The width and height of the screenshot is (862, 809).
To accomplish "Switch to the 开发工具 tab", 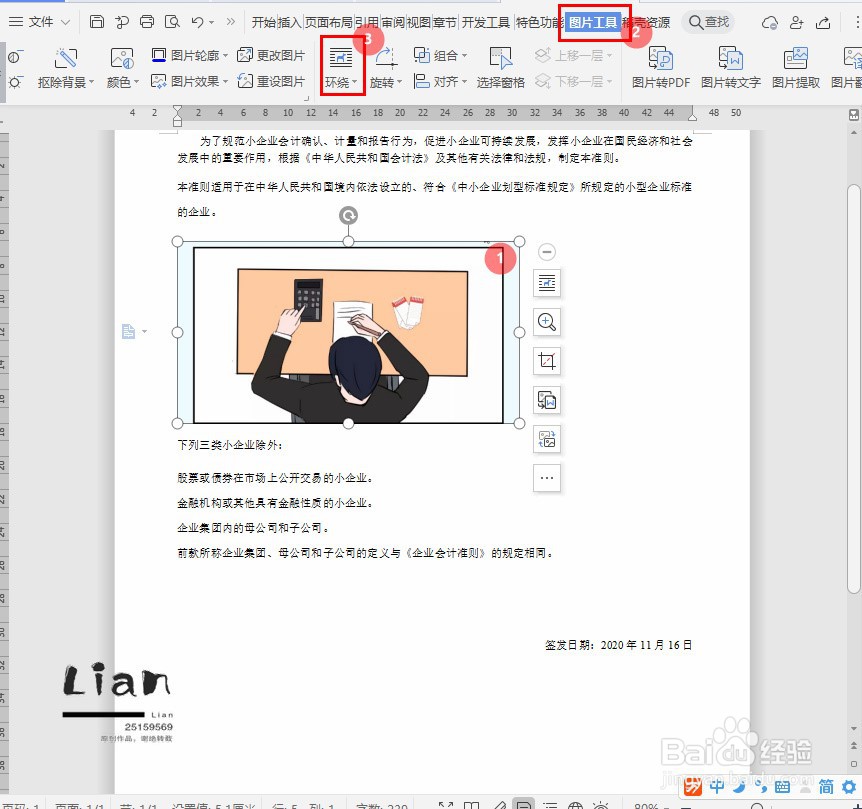I will pyautogui.click(x=486, y=23).
